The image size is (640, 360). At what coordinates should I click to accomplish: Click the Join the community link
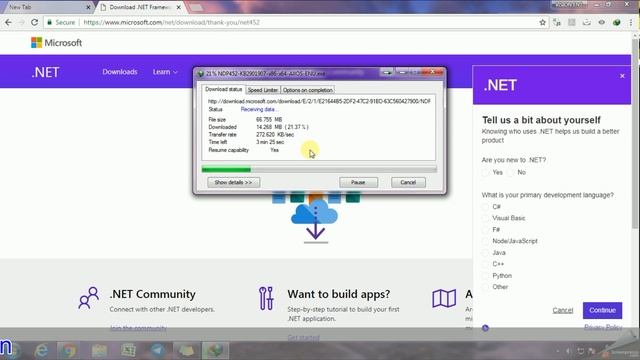(138, 328)
